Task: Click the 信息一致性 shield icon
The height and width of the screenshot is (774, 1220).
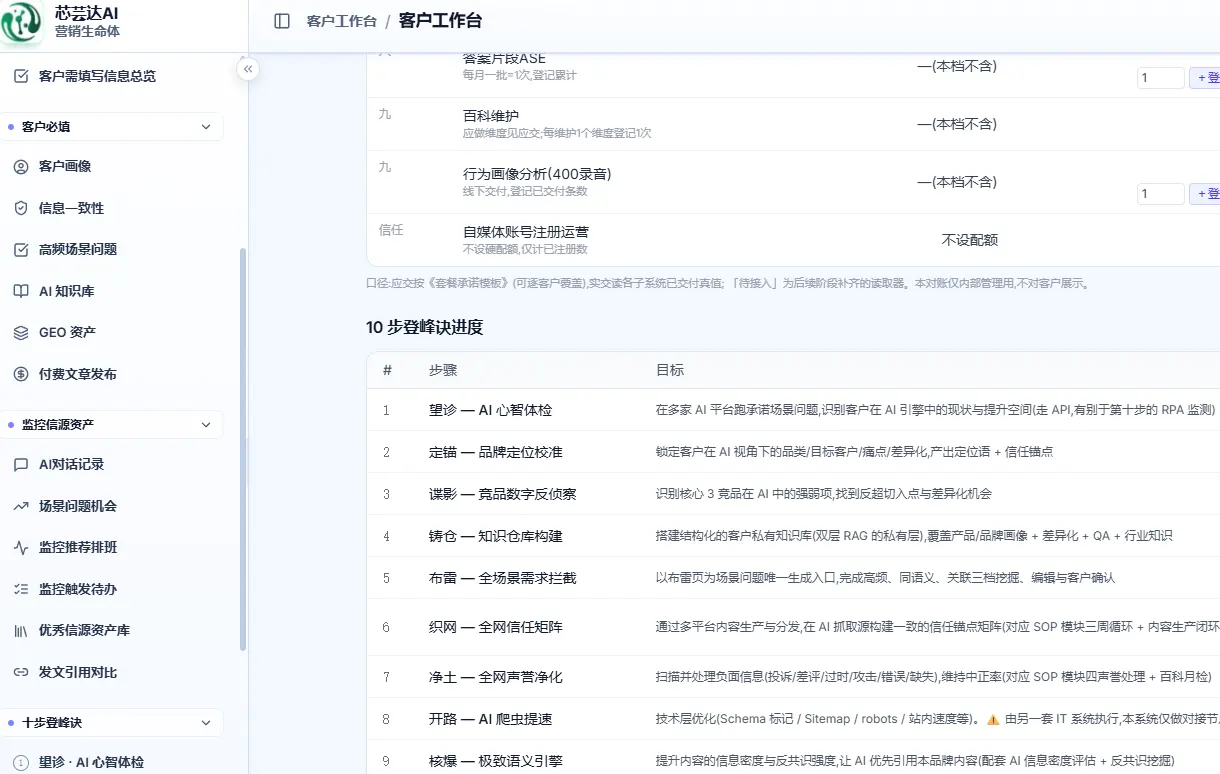Action: click(21, 208)
